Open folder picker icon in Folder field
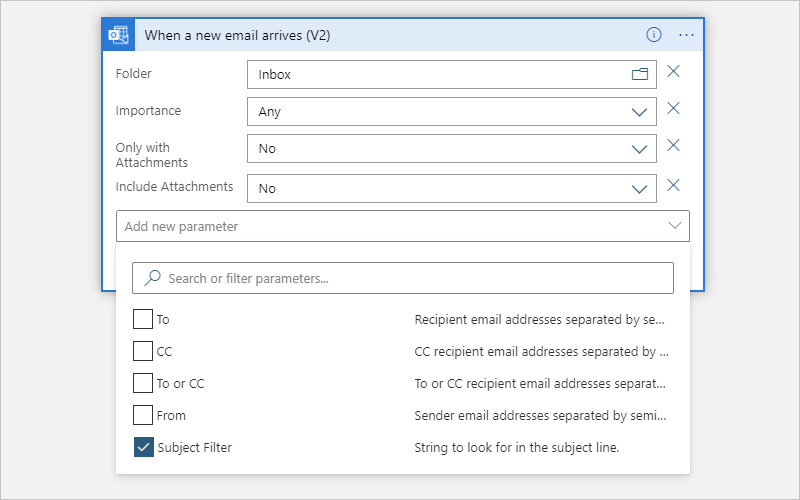This screenshot has height=500, width=800. tap(640, 74)
